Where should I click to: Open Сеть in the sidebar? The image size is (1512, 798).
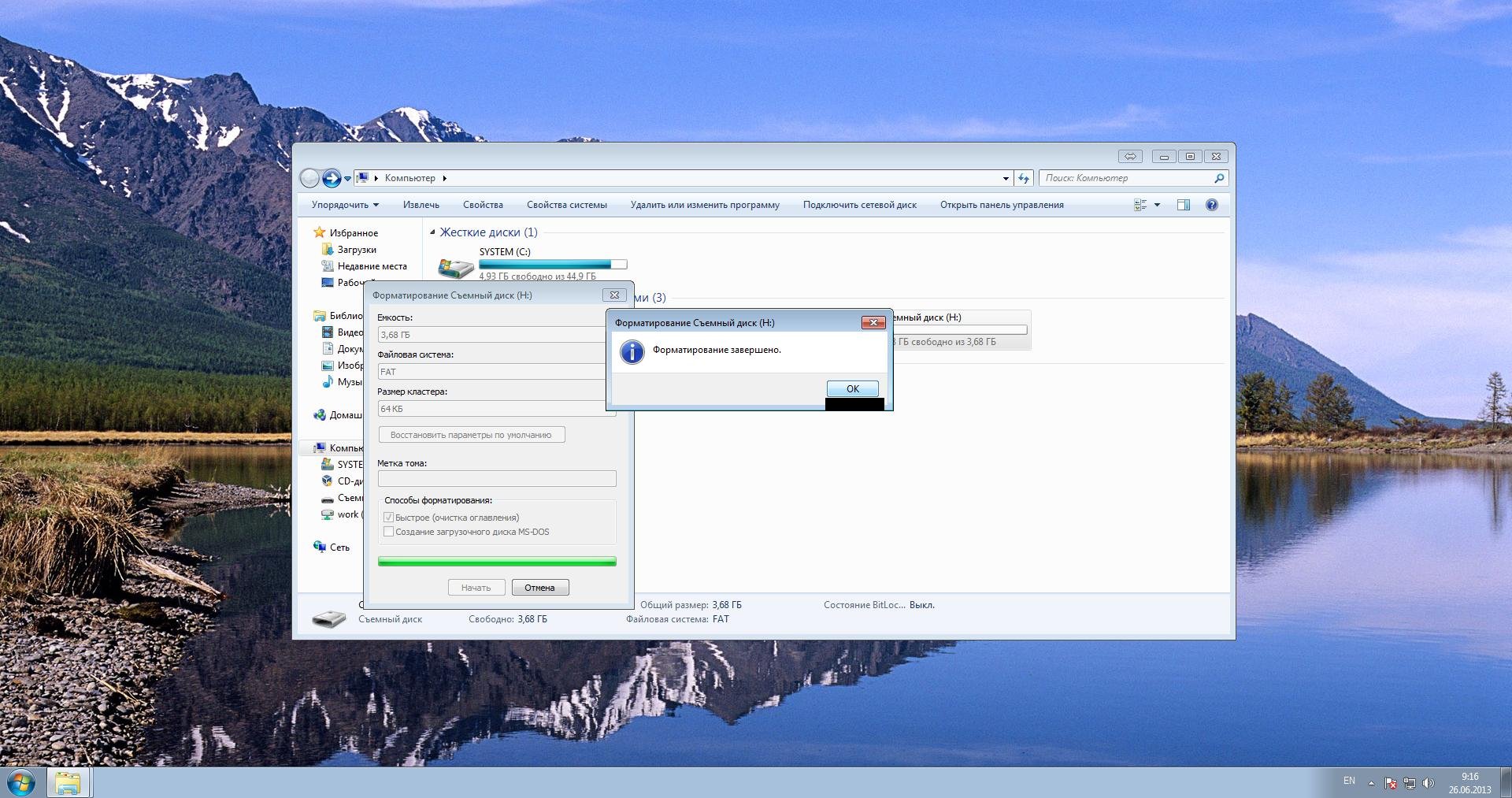pyautogui.click(x=331, y=547)
